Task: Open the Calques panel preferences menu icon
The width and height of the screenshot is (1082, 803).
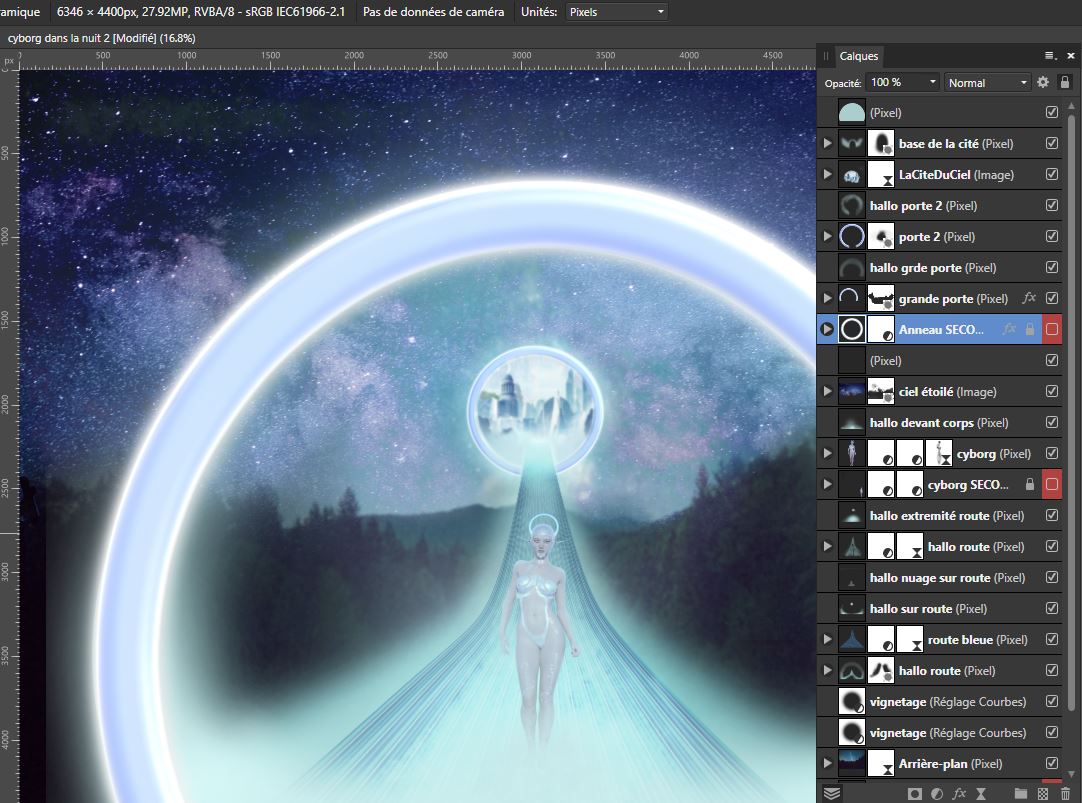Action: point(1050,56)
